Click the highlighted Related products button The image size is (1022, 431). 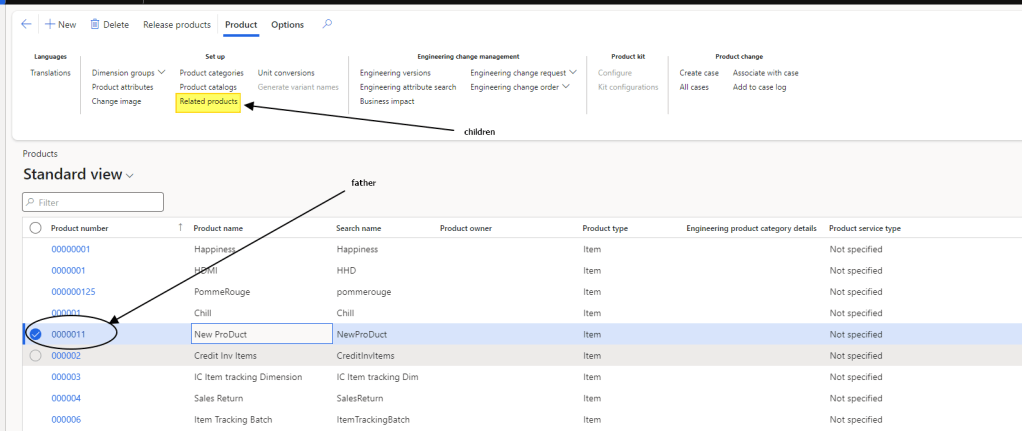pos(208,102)
